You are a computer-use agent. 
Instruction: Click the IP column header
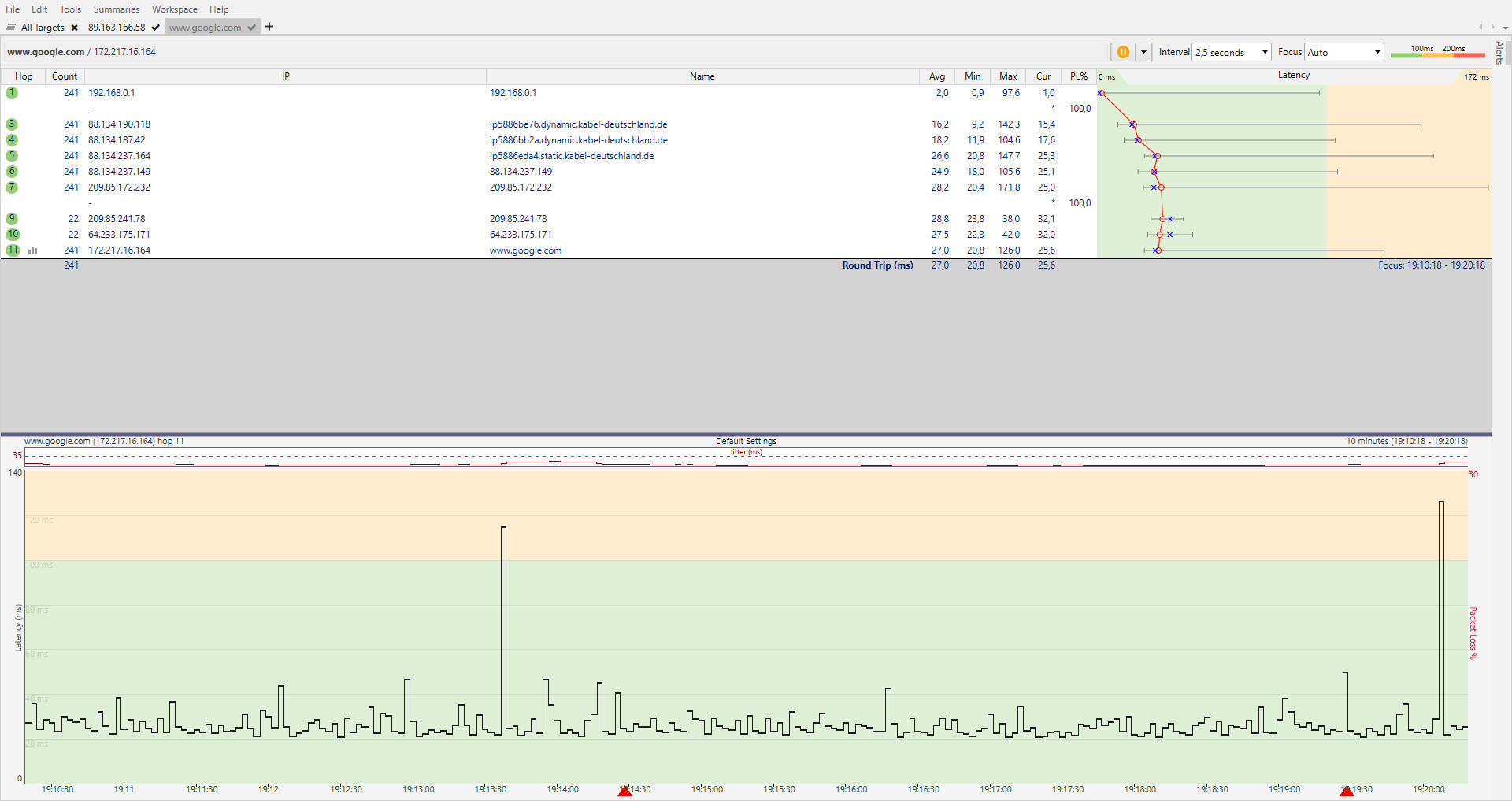coord(286,76)
